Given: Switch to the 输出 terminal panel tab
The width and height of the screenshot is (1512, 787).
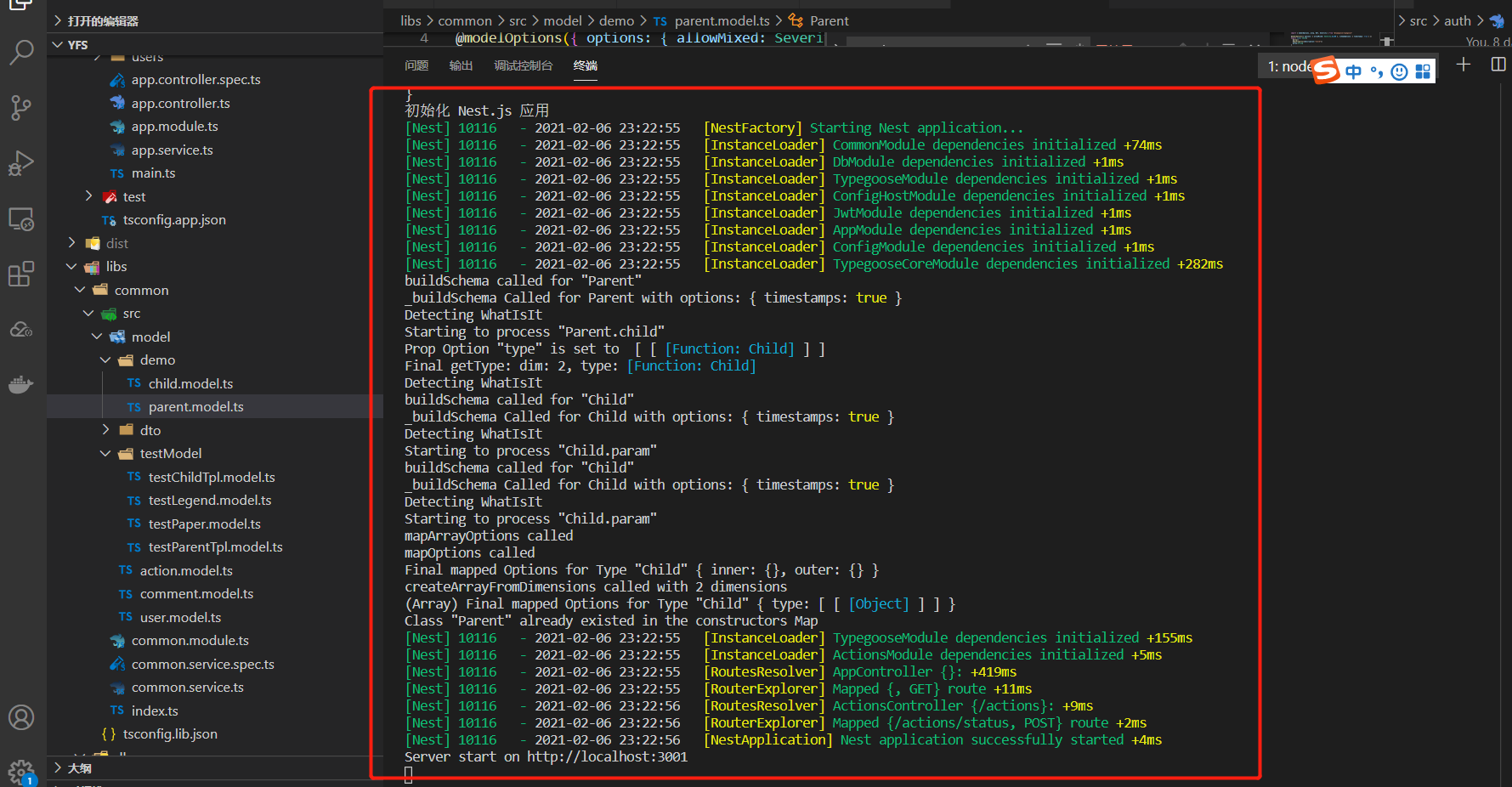Looking at the screenshot, I should [x=461, y=65].
